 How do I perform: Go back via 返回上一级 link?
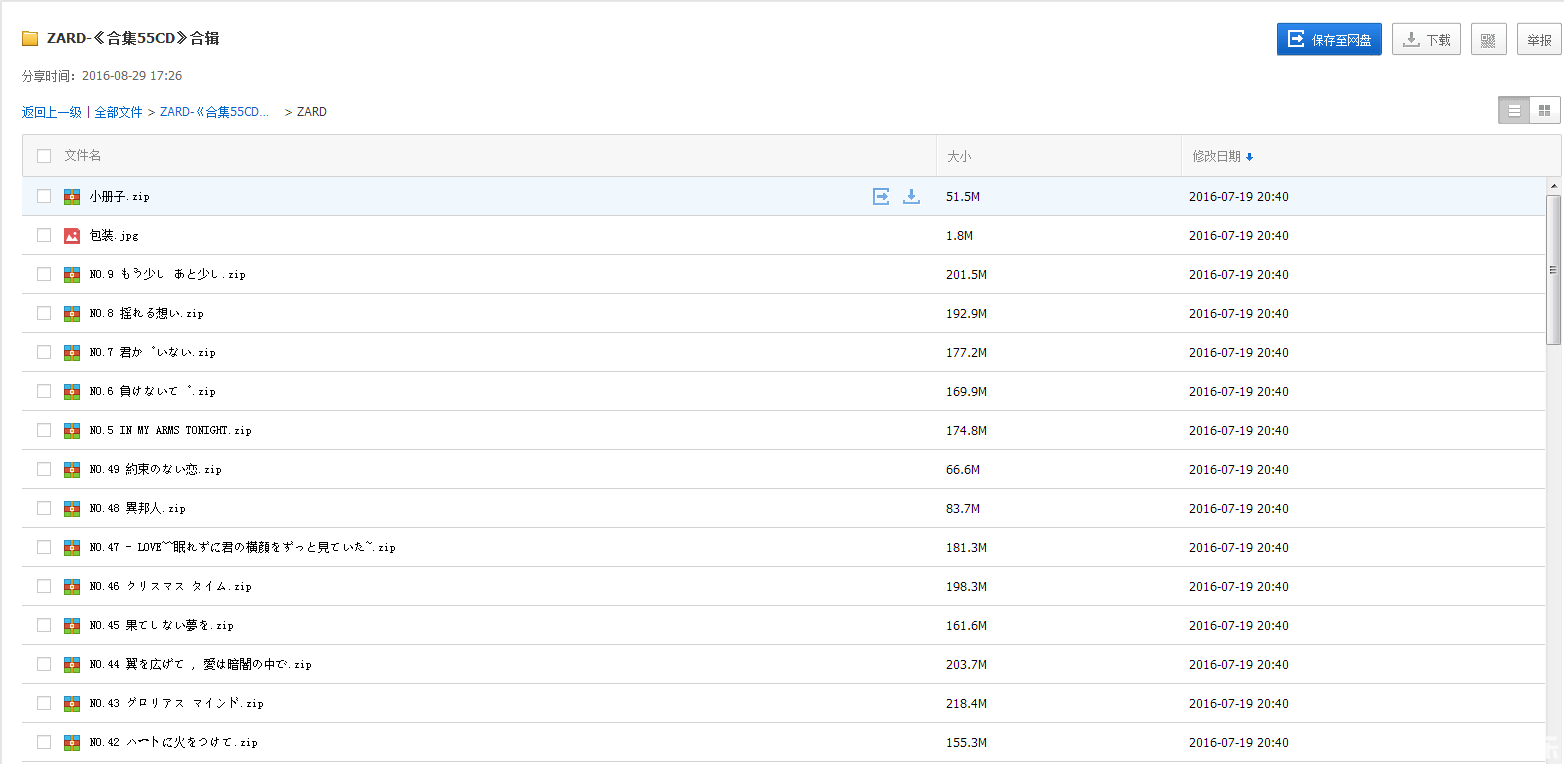click(x=52, y=112)
